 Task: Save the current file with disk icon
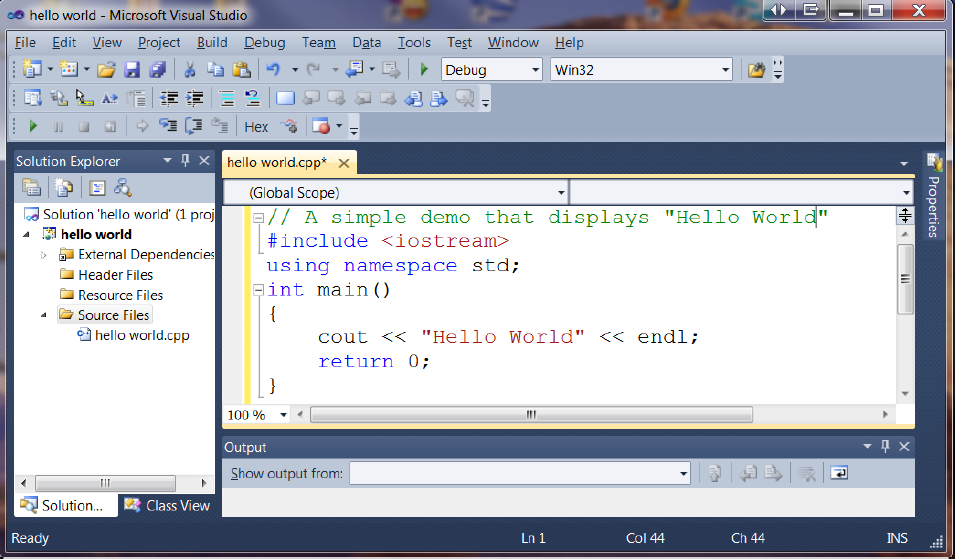[132, 70]
